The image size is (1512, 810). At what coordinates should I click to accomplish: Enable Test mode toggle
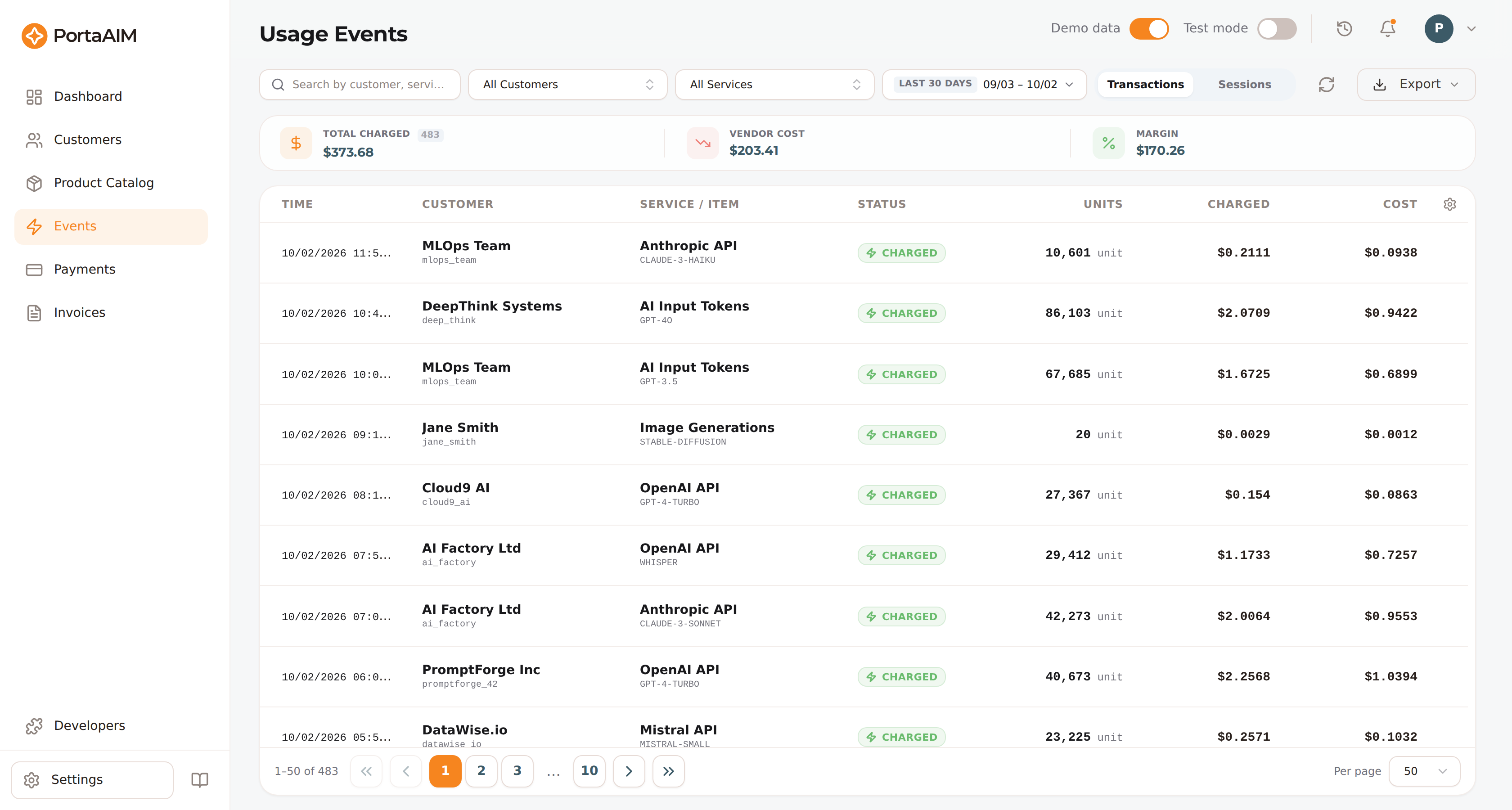tap(1277, 28)
